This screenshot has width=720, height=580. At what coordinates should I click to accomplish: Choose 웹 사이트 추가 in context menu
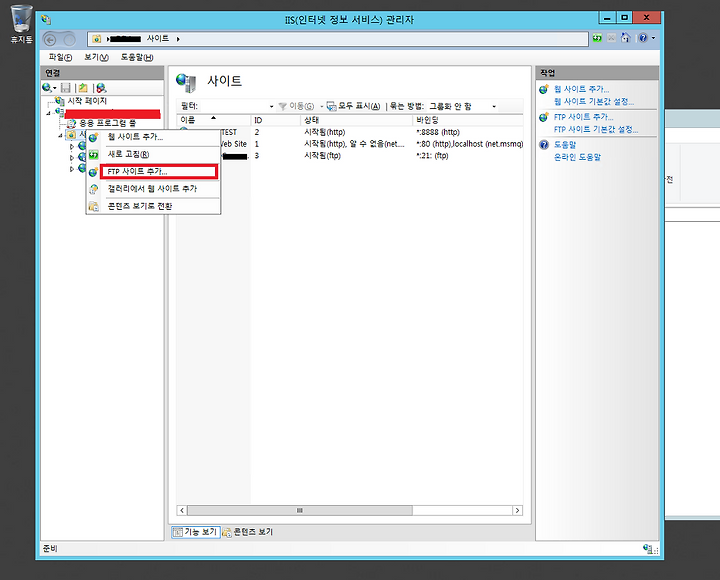[153, 137]
